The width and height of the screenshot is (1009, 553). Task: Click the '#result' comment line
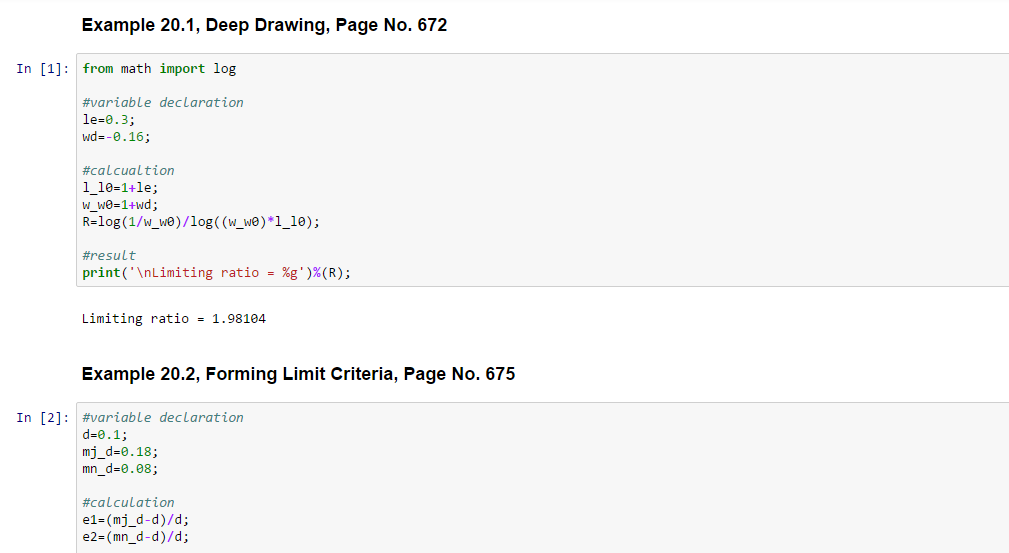coord(109,255)
